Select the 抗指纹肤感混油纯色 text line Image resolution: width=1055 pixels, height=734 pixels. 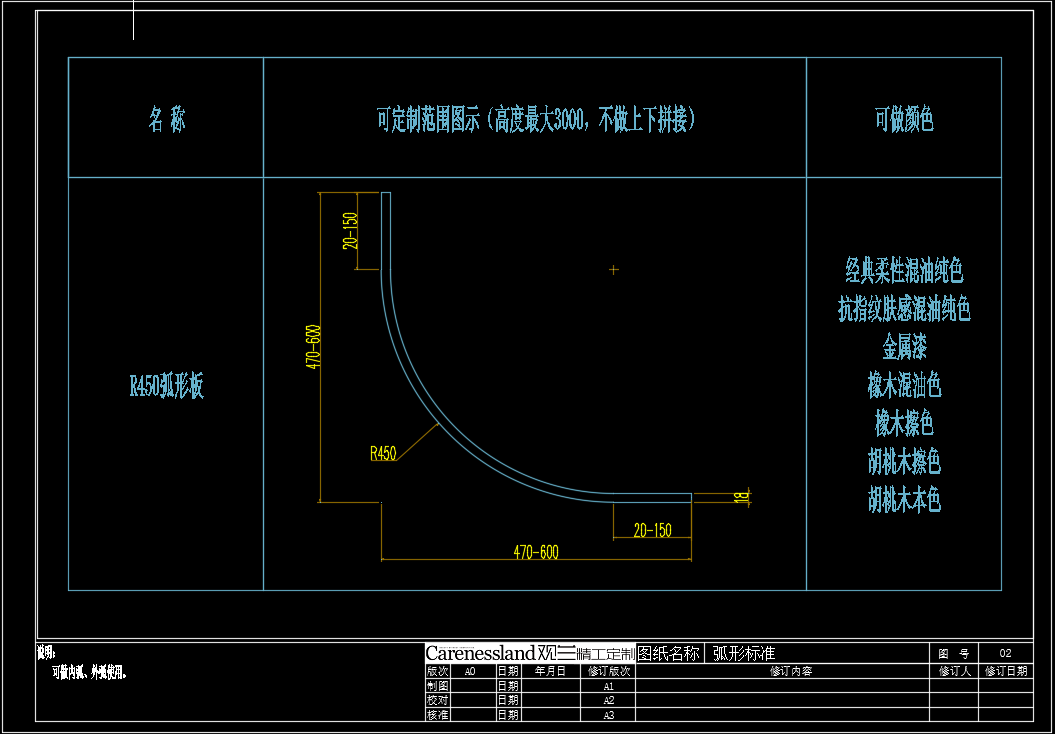click(x=904, y=309)
